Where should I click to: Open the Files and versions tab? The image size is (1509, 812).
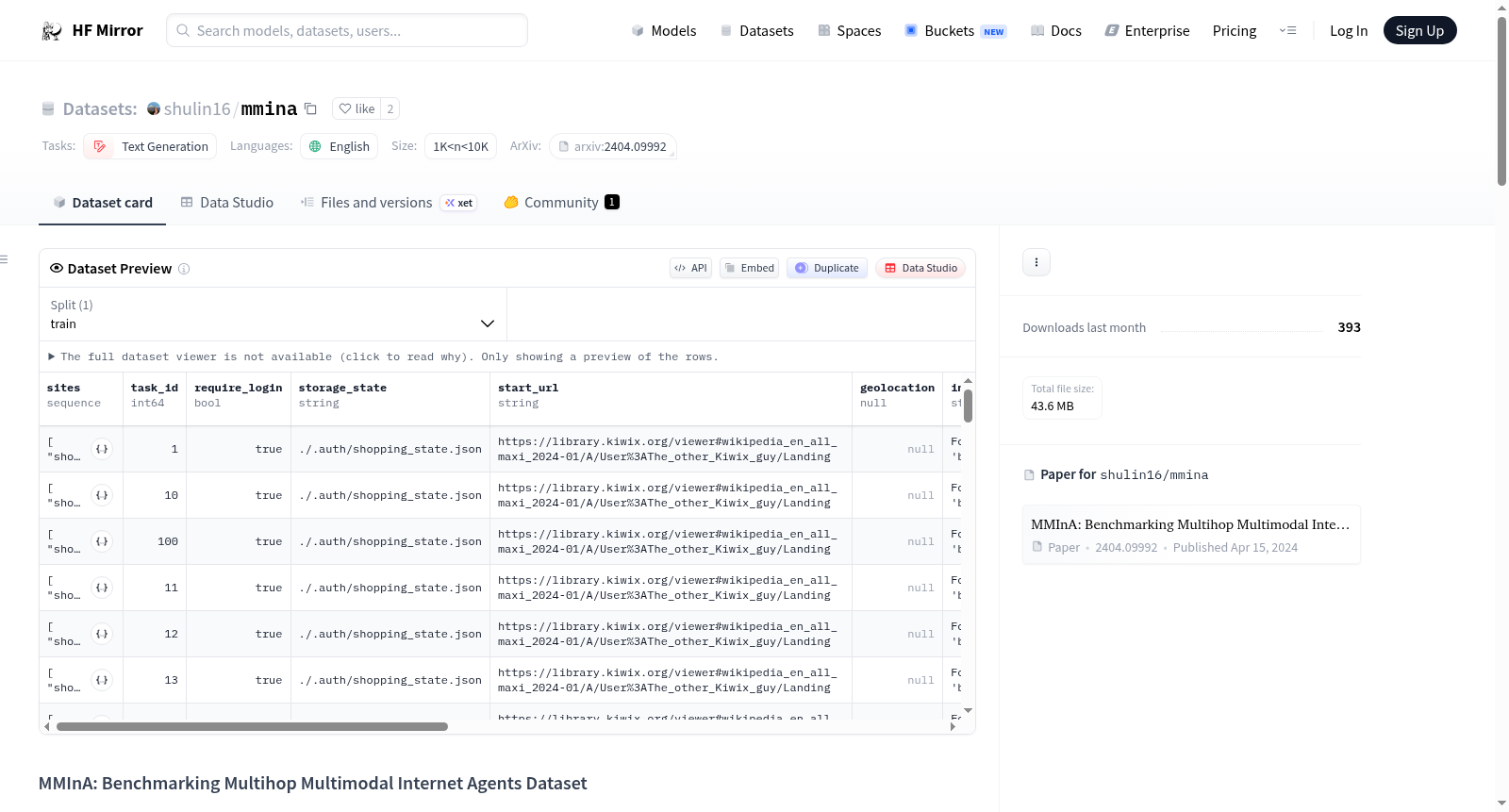pos(389,203)
